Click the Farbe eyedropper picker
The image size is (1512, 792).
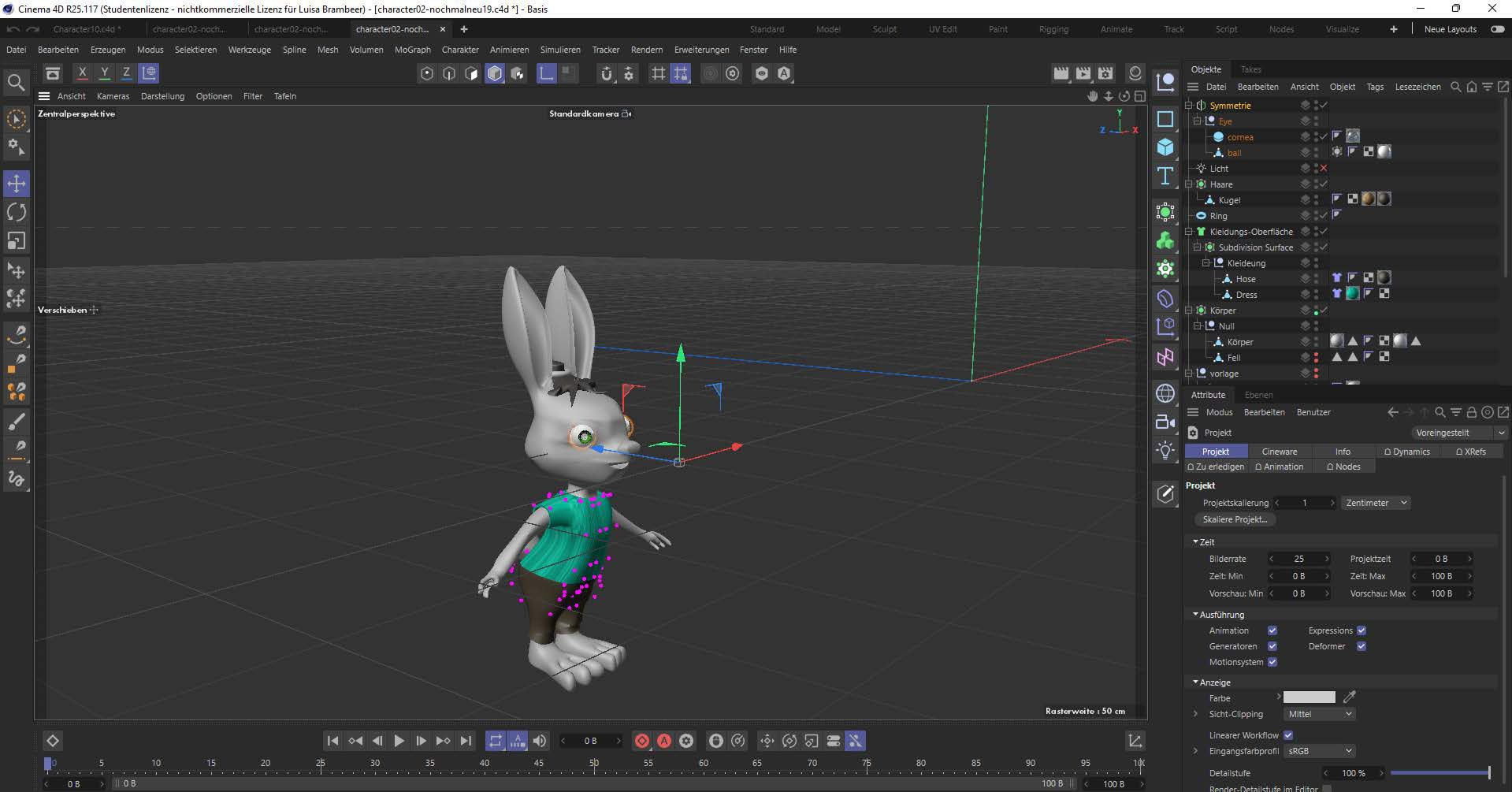1349,697
